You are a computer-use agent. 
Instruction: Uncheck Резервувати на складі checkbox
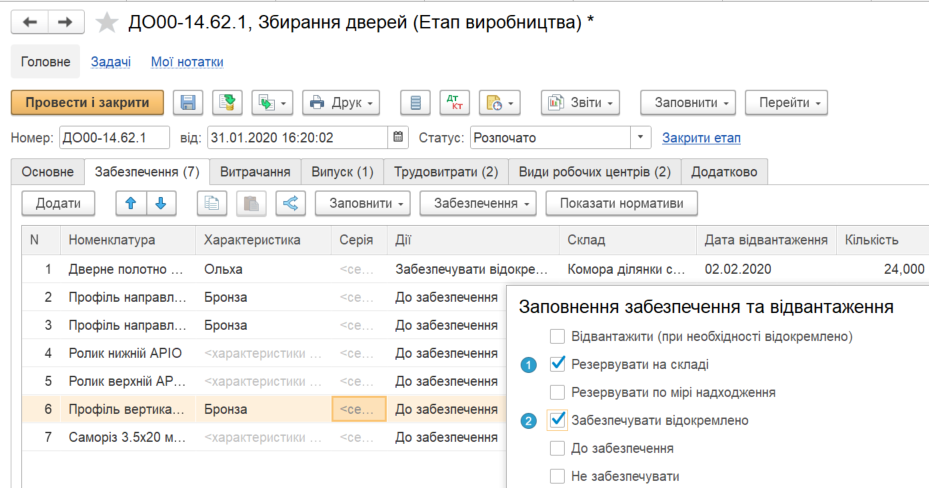point(558,364)
